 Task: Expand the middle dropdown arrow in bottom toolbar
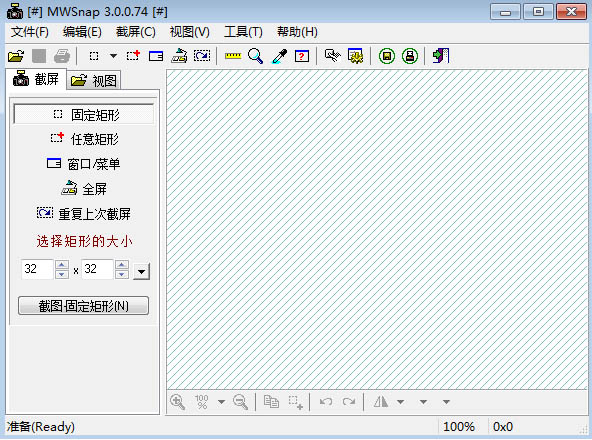click(x=424, y=402)
